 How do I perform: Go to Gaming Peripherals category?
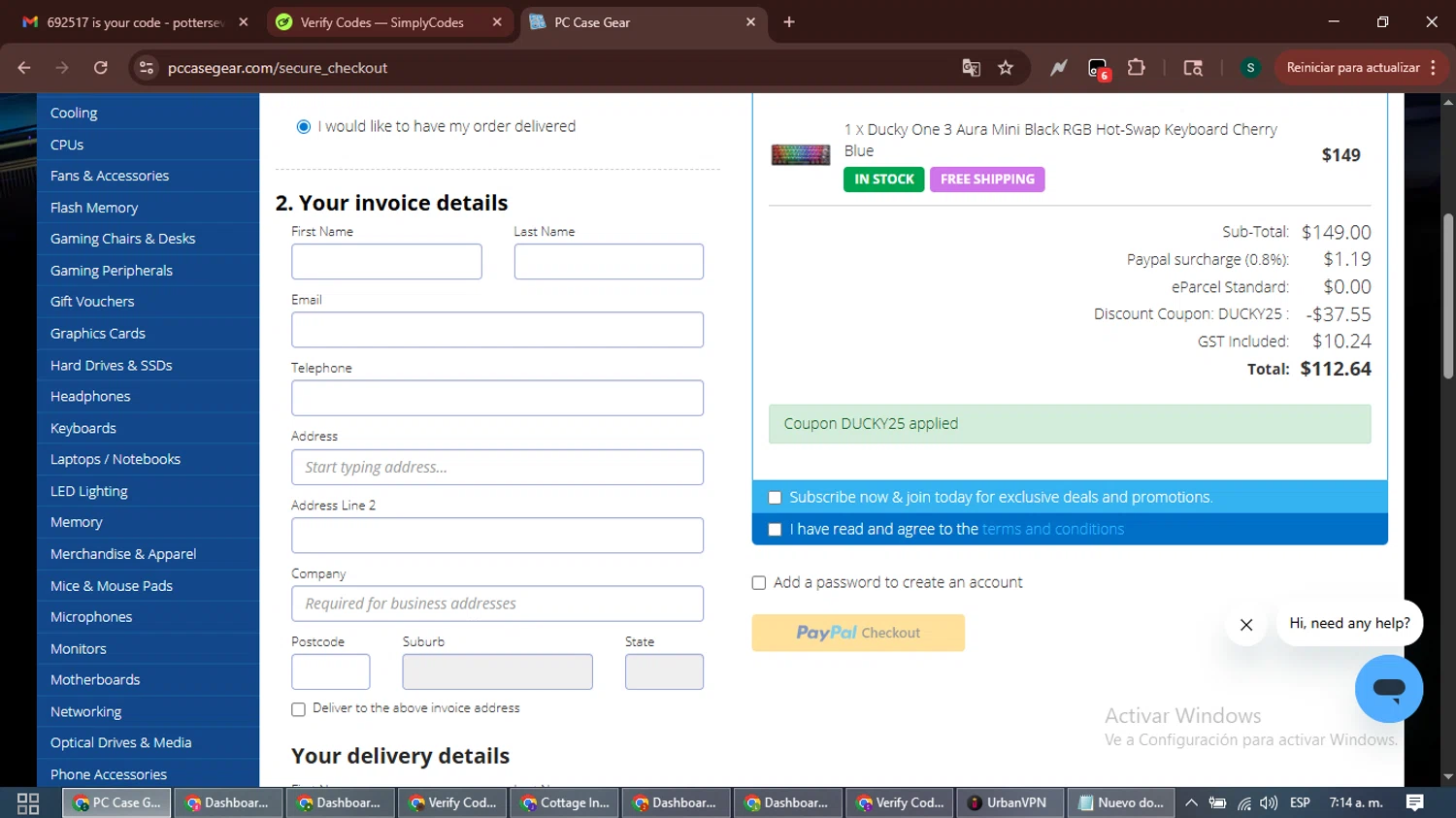[112, 270]
